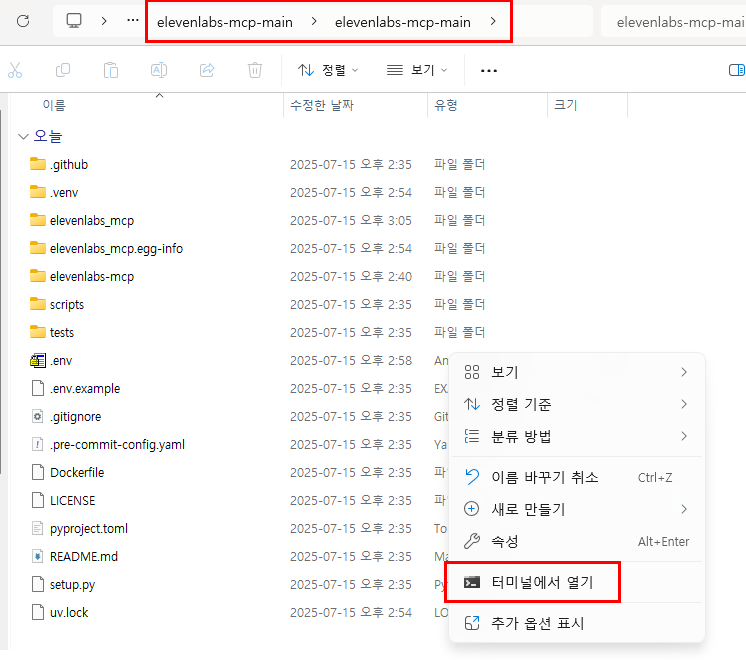This screenshot has width=746, height=660.
Task: Click 파일 폴더 type in scripts row
Action: [459, 305]
